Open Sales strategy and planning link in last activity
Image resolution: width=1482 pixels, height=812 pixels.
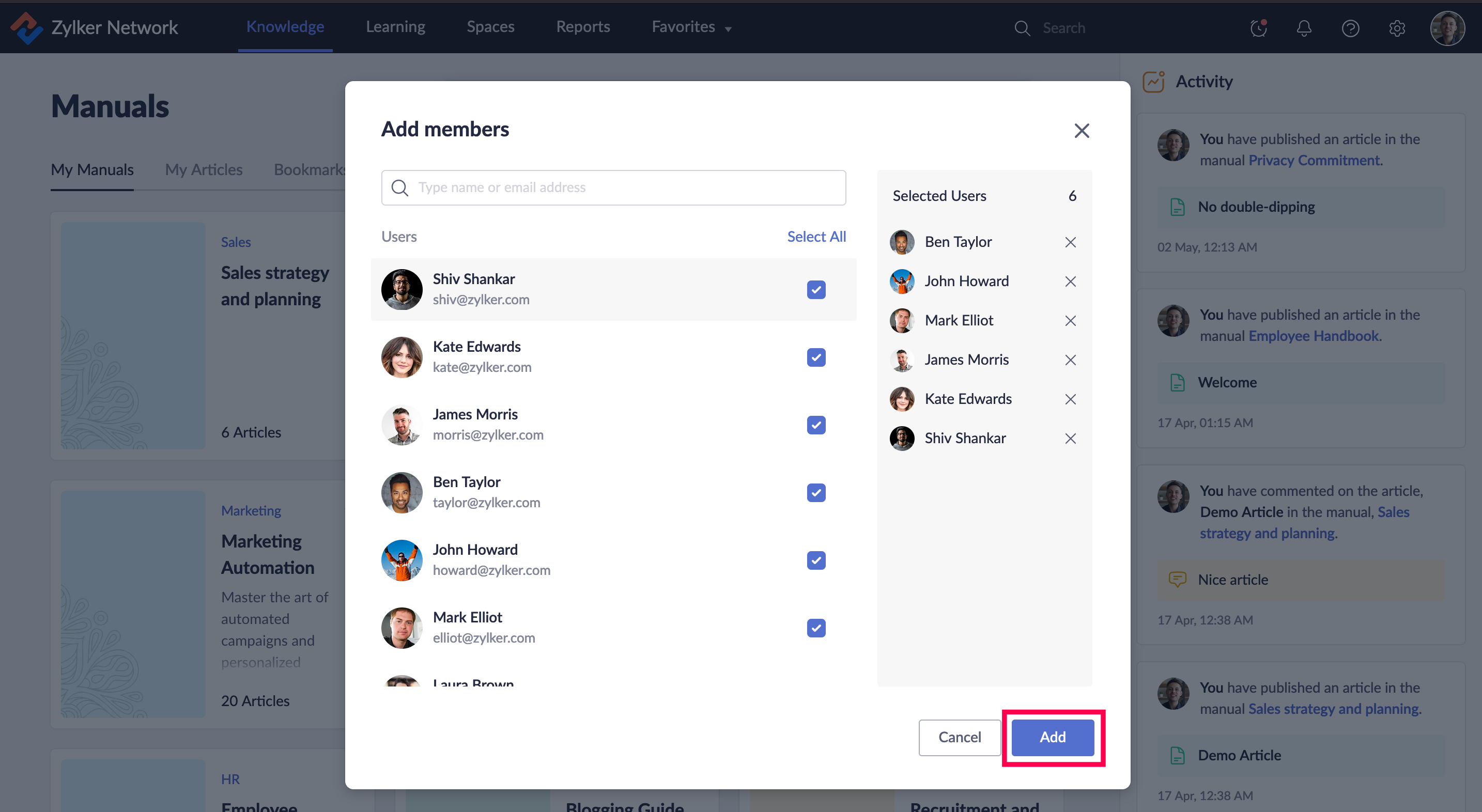tap(1334, 709)
